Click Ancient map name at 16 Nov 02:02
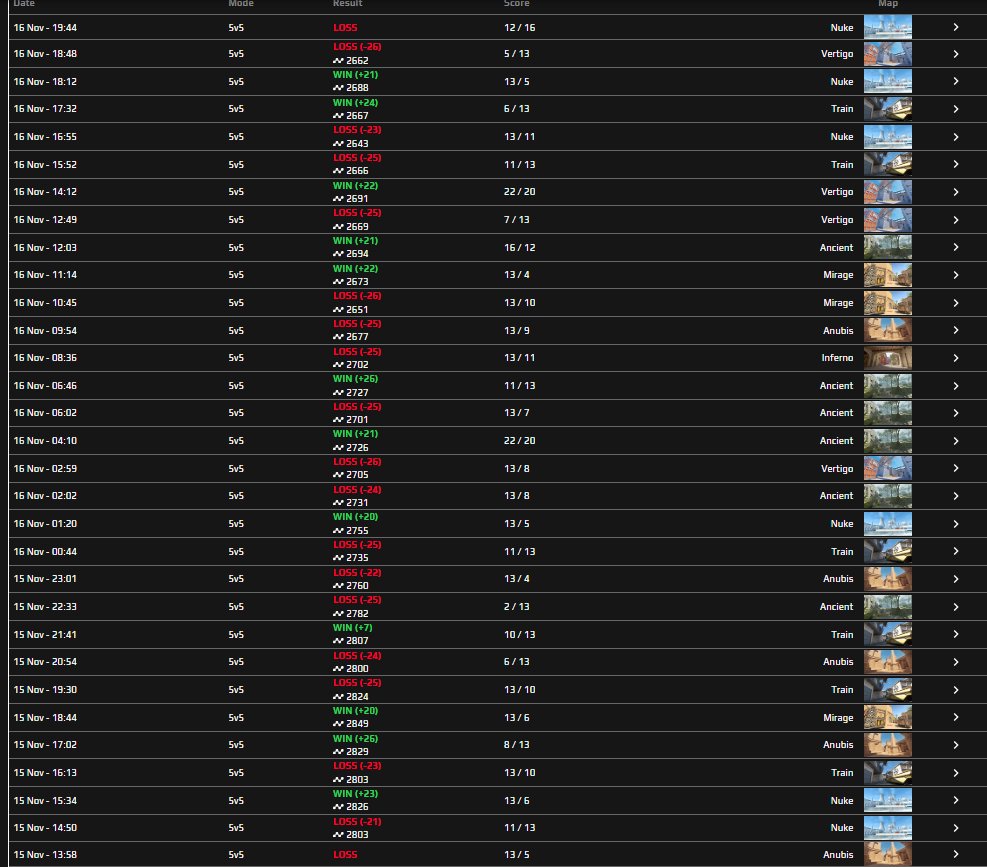 pos(837,496)
